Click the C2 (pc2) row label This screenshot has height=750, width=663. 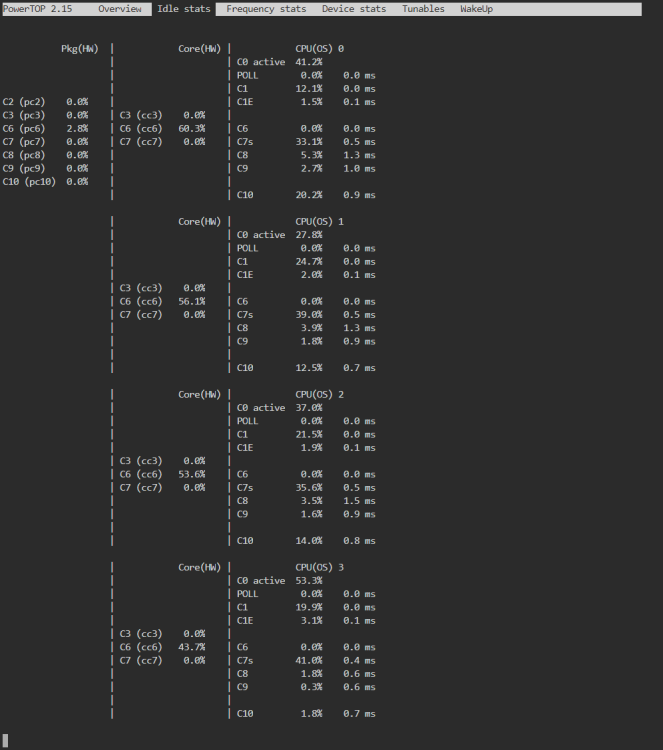tap(24, 102)
